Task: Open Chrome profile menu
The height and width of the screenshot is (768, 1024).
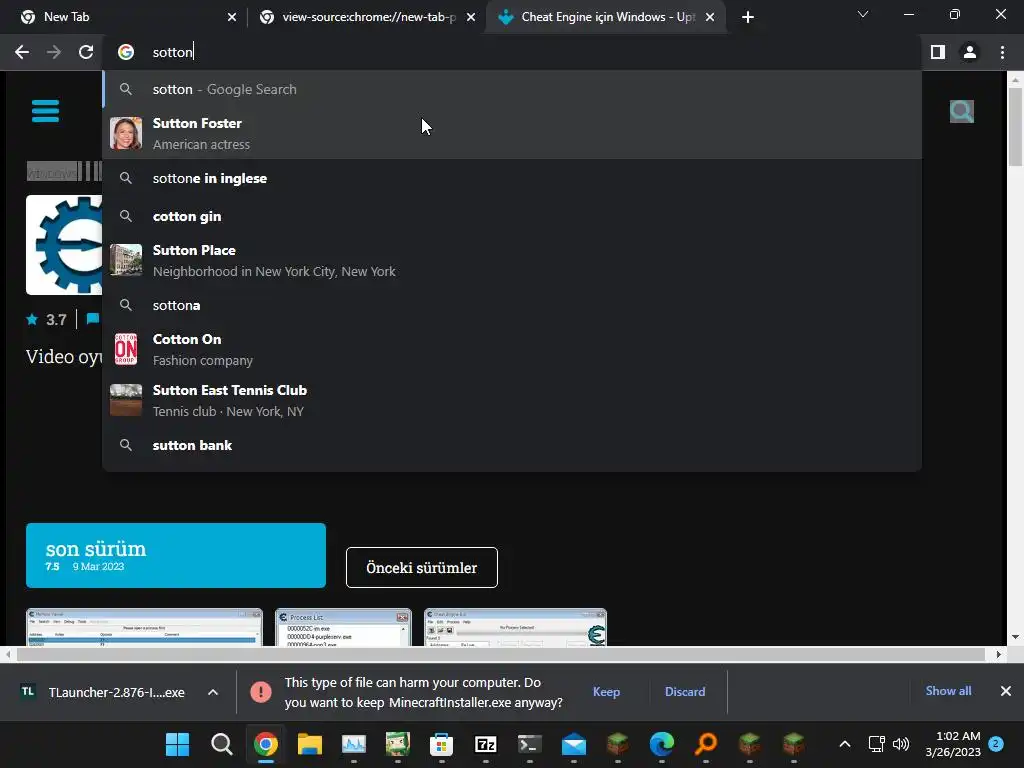Action: coord(970,52)
